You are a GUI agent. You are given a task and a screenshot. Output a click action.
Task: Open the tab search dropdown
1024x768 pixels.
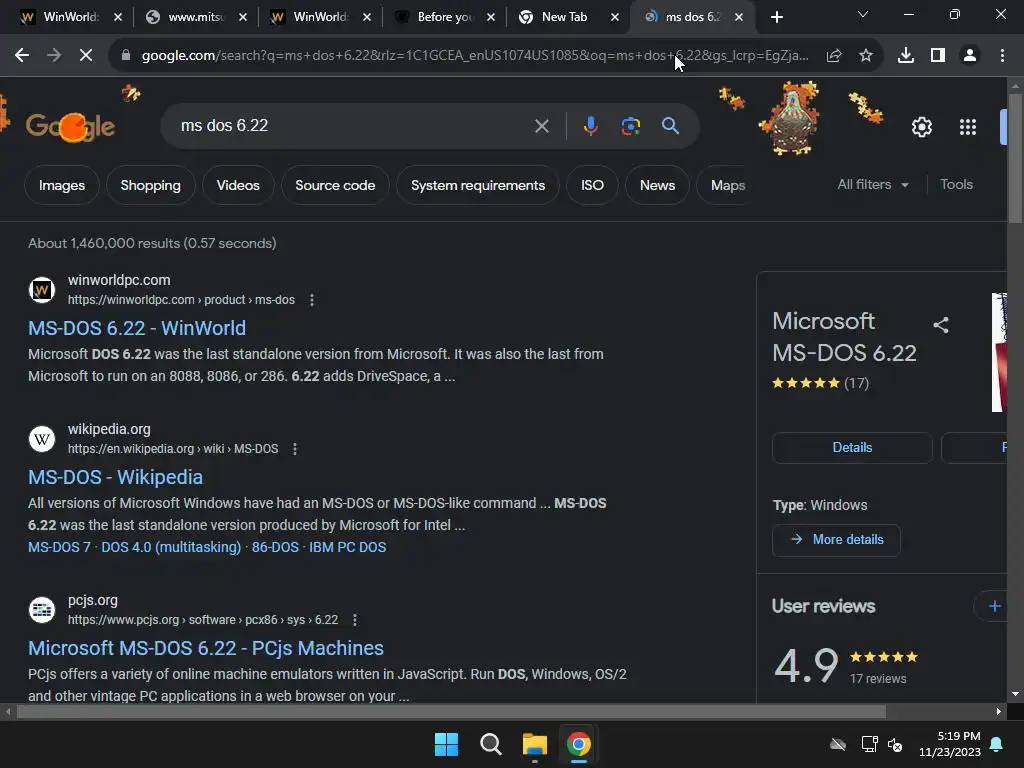[x=863, y=14]
